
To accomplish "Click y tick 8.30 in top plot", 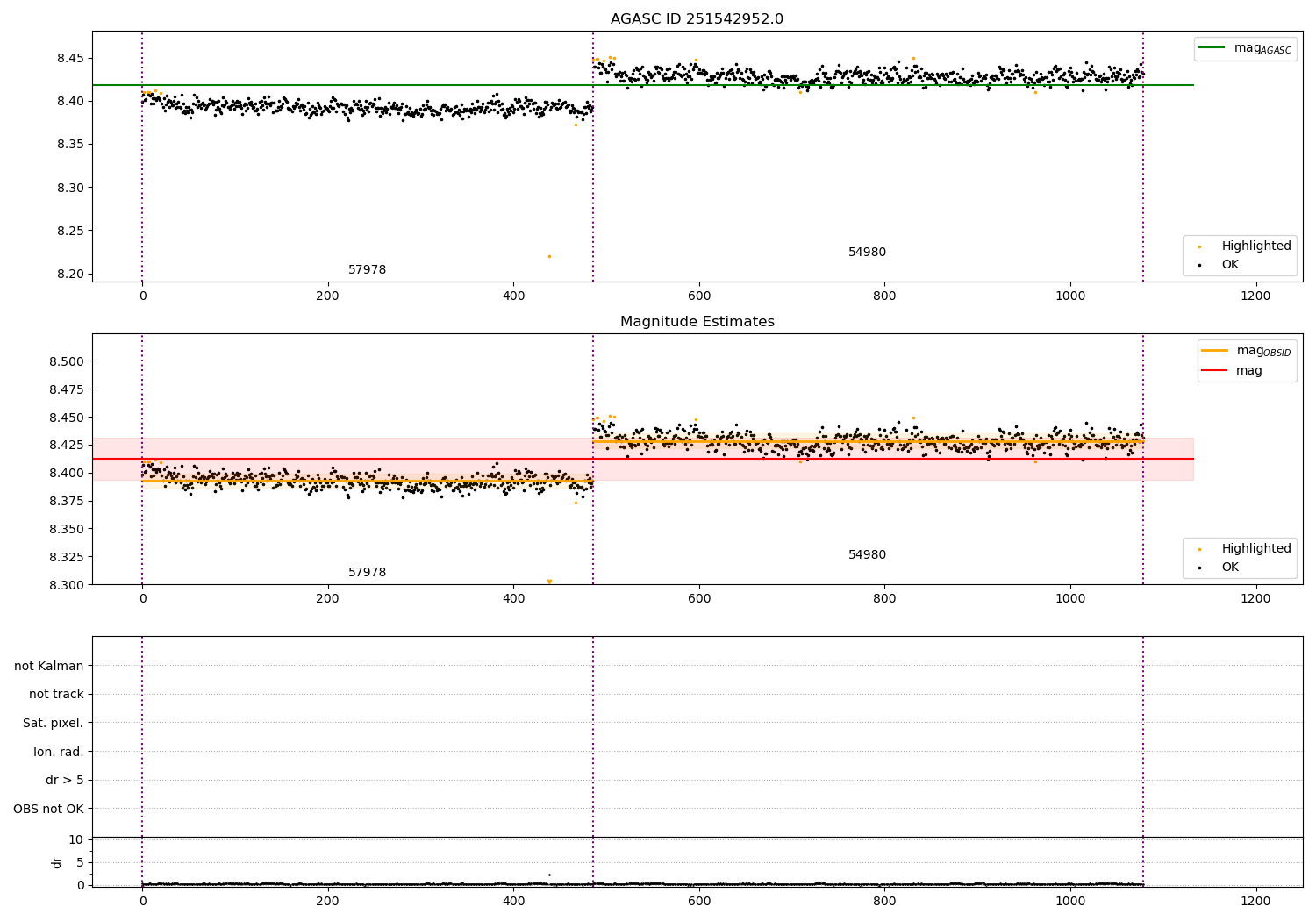I will (x=69, y=189).
